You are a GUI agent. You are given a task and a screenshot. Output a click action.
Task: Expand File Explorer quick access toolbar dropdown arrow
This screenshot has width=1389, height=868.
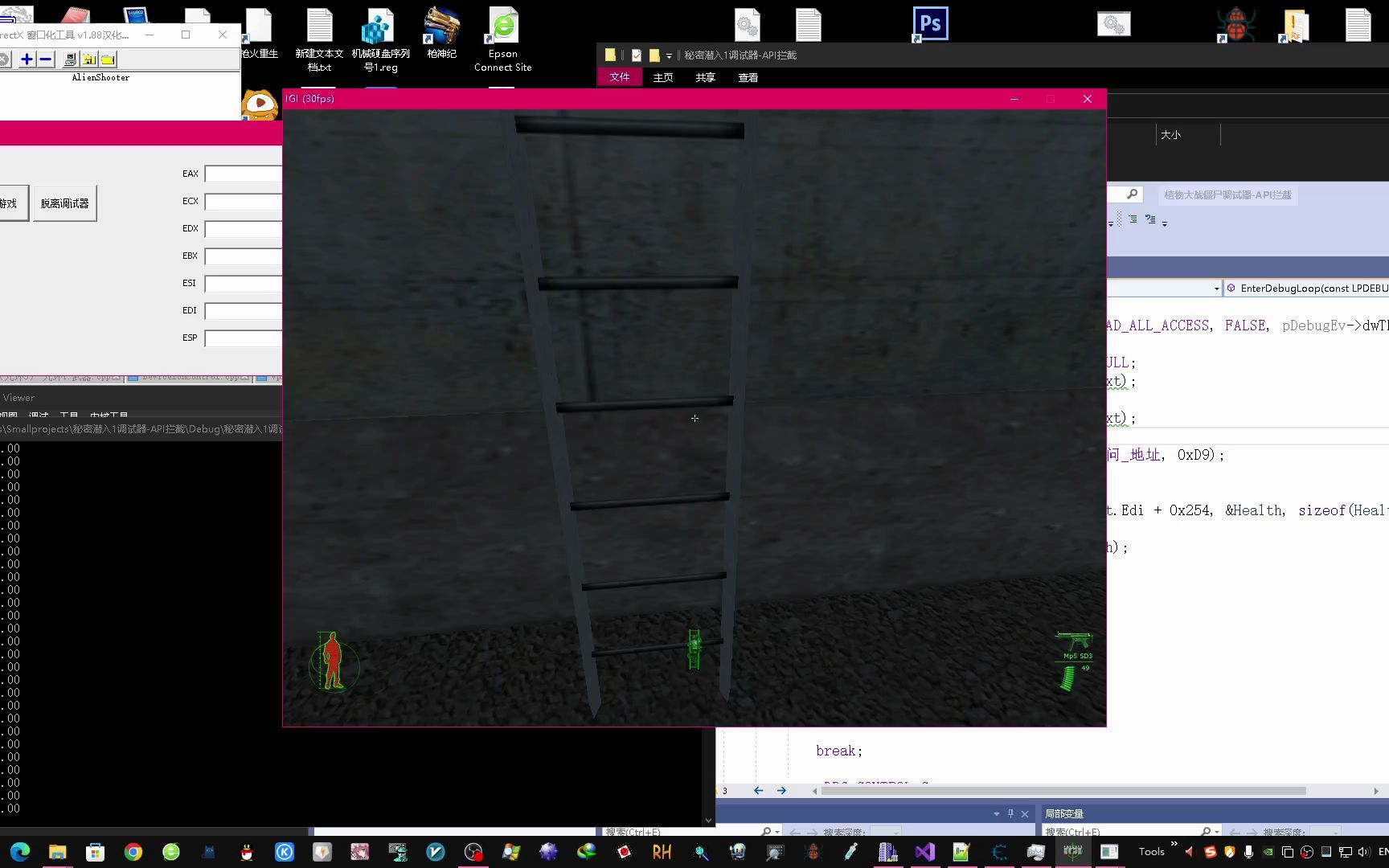(x=669, y=55)
